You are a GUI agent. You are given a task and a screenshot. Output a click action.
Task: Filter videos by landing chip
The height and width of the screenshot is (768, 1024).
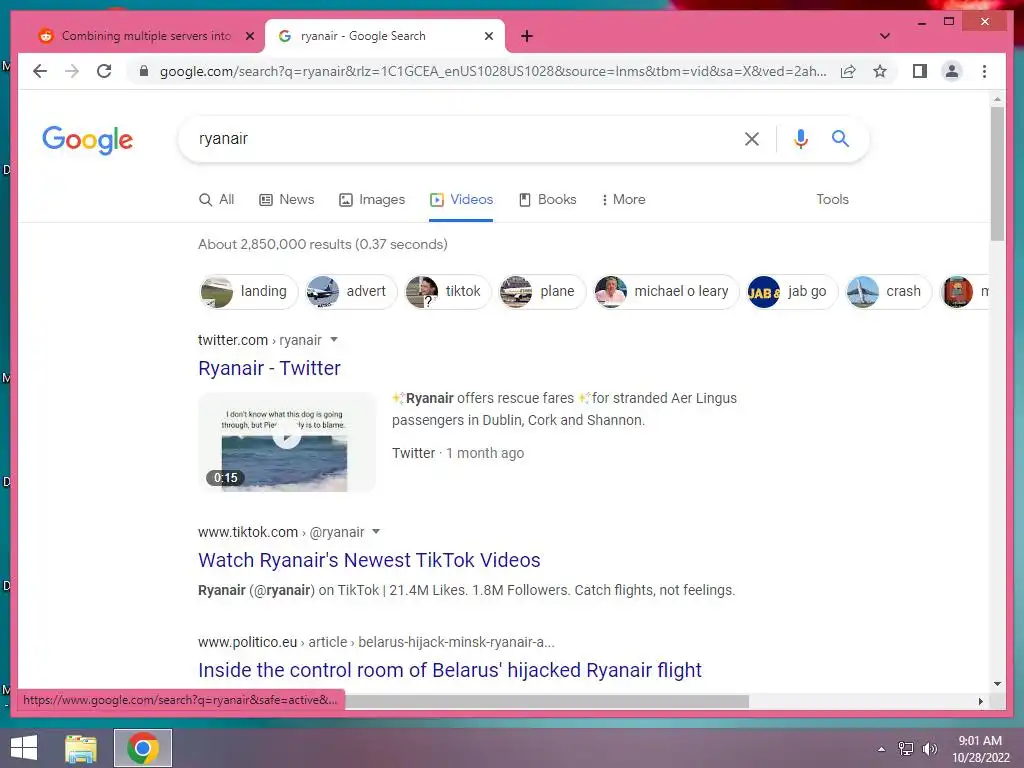[248, 291]
